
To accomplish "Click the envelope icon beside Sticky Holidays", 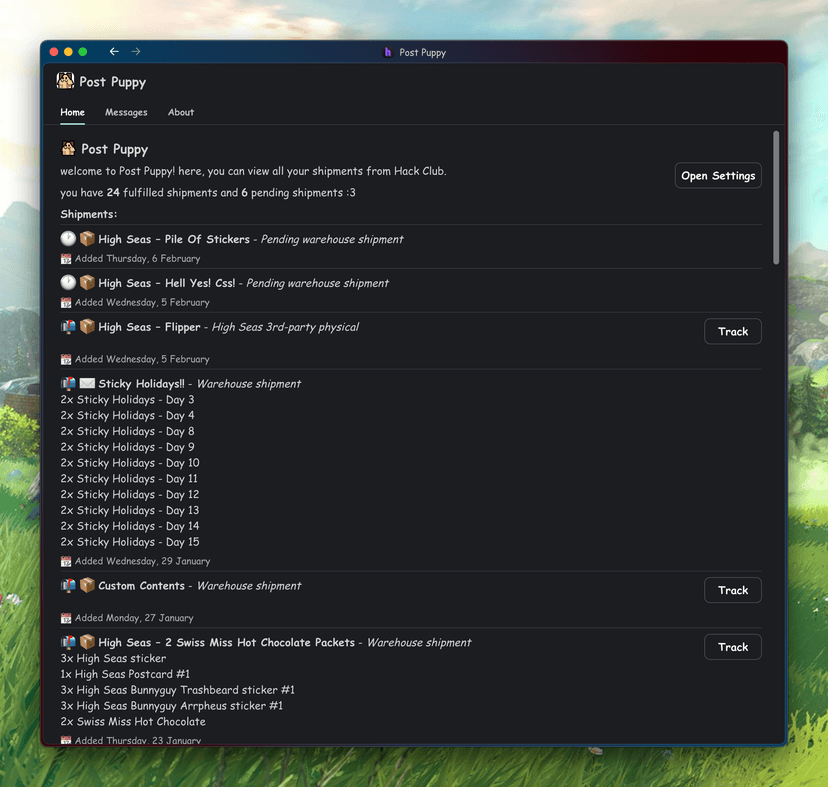I will pyautogui.click(x=87, y=384).
